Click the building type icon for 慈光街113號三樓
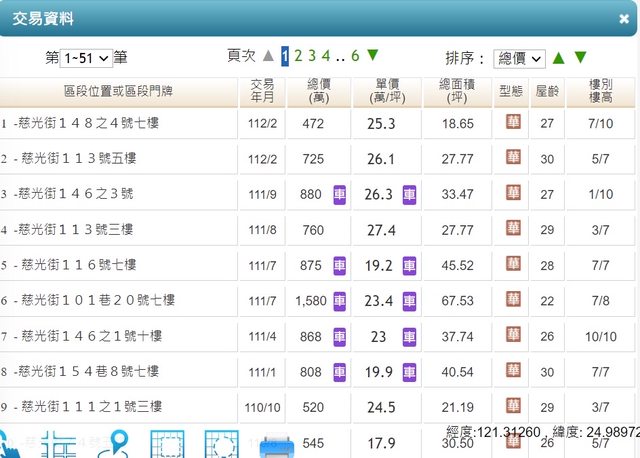 coord(512,230)
